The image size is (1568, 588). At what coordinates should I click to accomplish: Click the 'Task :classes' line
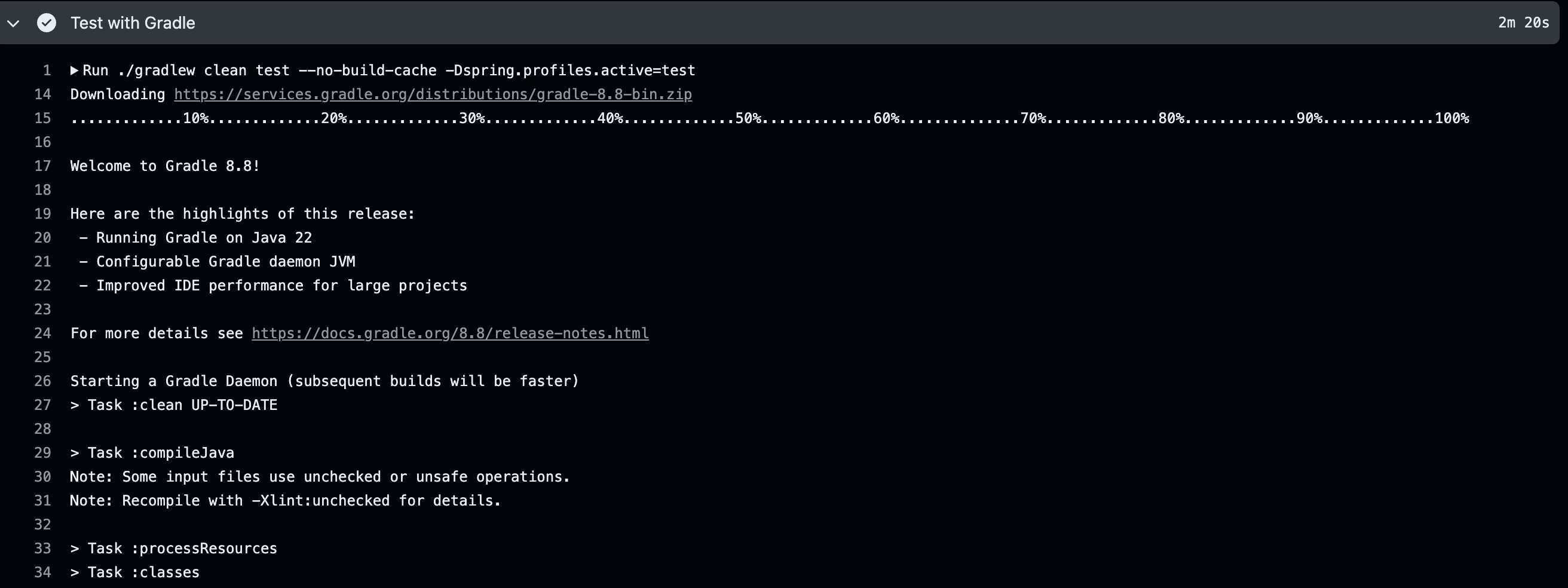pyautogui.click(x=134, y=573)
